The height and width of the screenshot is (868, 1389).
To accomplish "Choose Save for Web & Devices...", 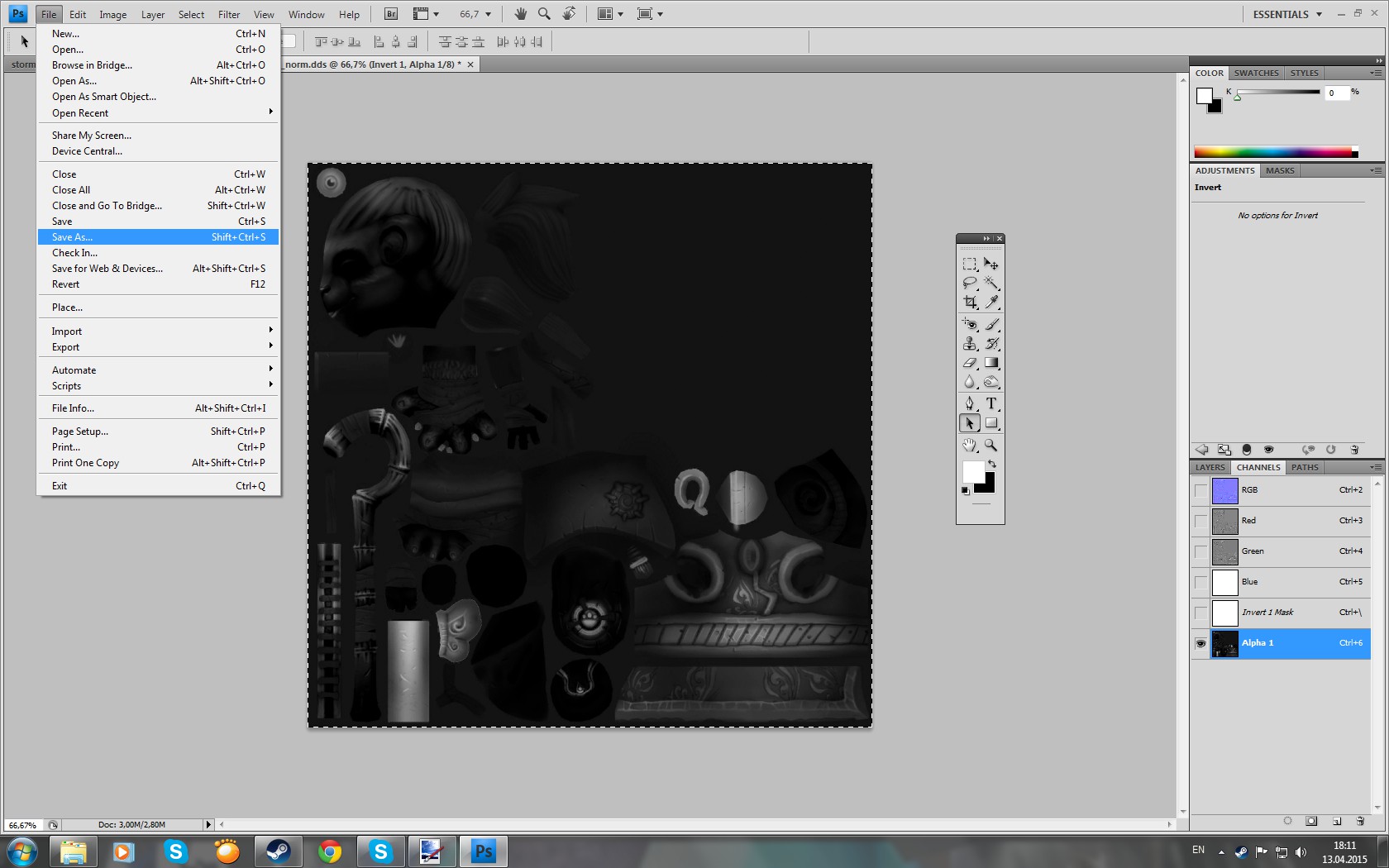I will (x=158, y=268).
